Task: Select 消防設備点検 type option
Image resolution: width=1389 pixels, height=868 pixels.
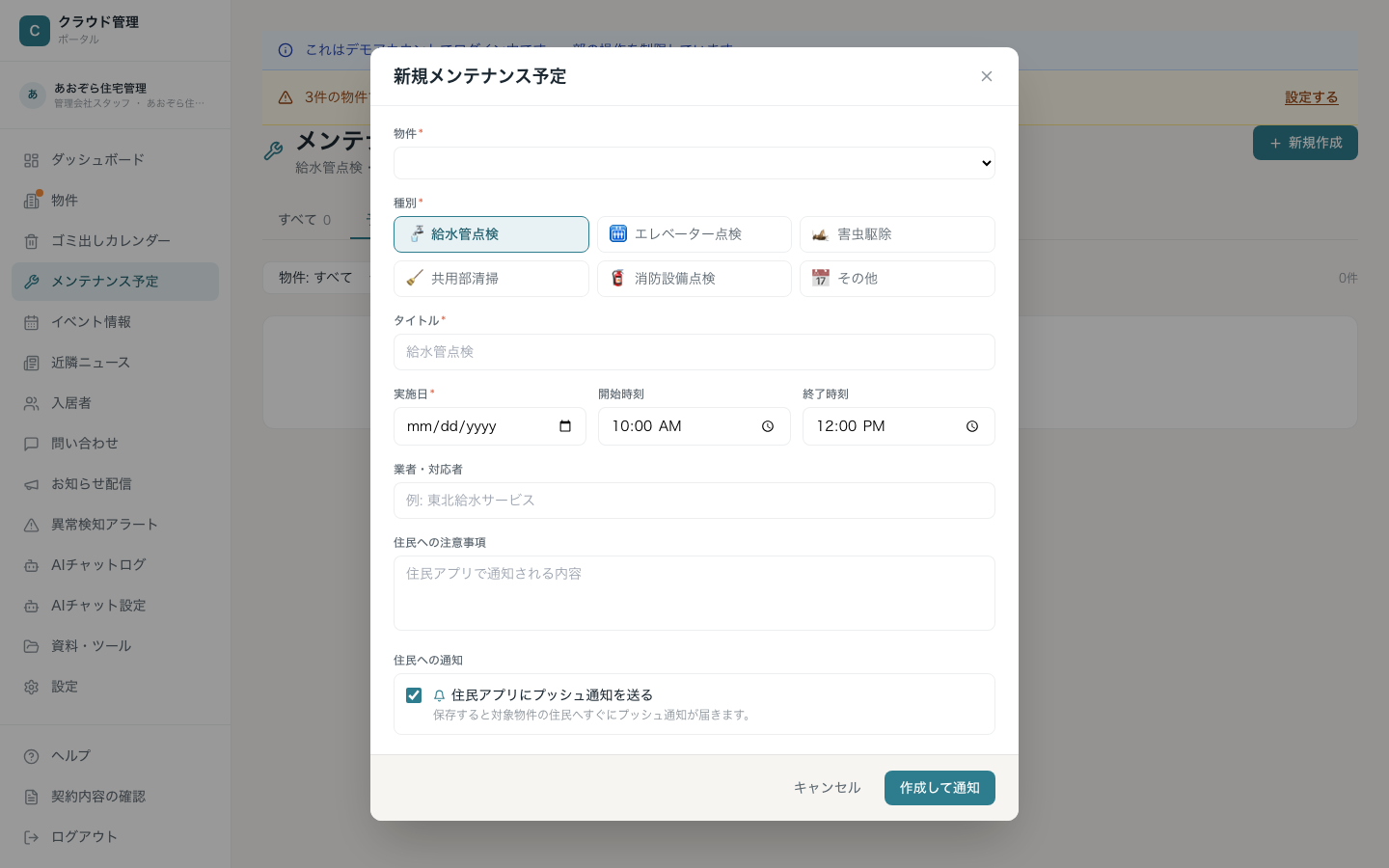Action: tap(694, 279)
